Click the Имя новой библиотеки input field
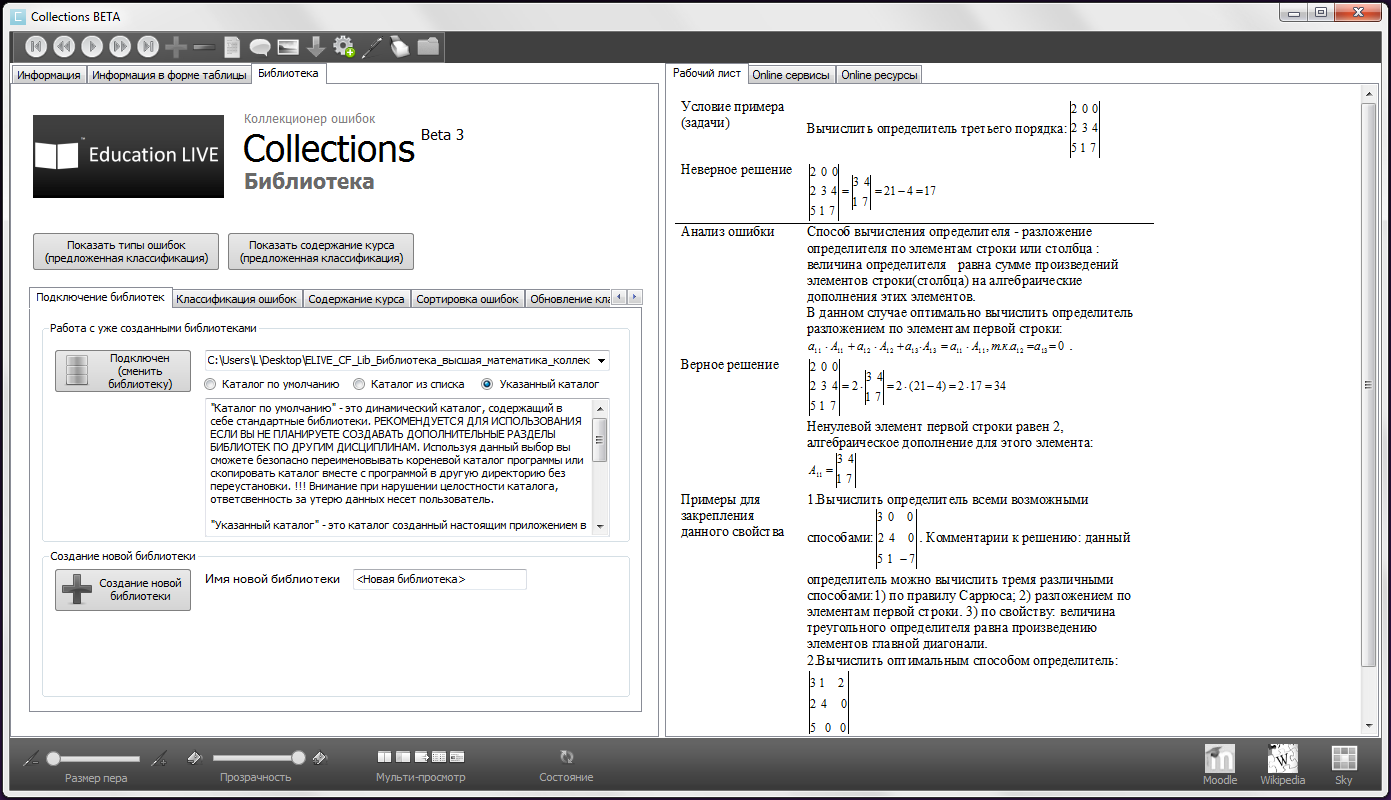The image size is (1391, 800). point(439,579)
